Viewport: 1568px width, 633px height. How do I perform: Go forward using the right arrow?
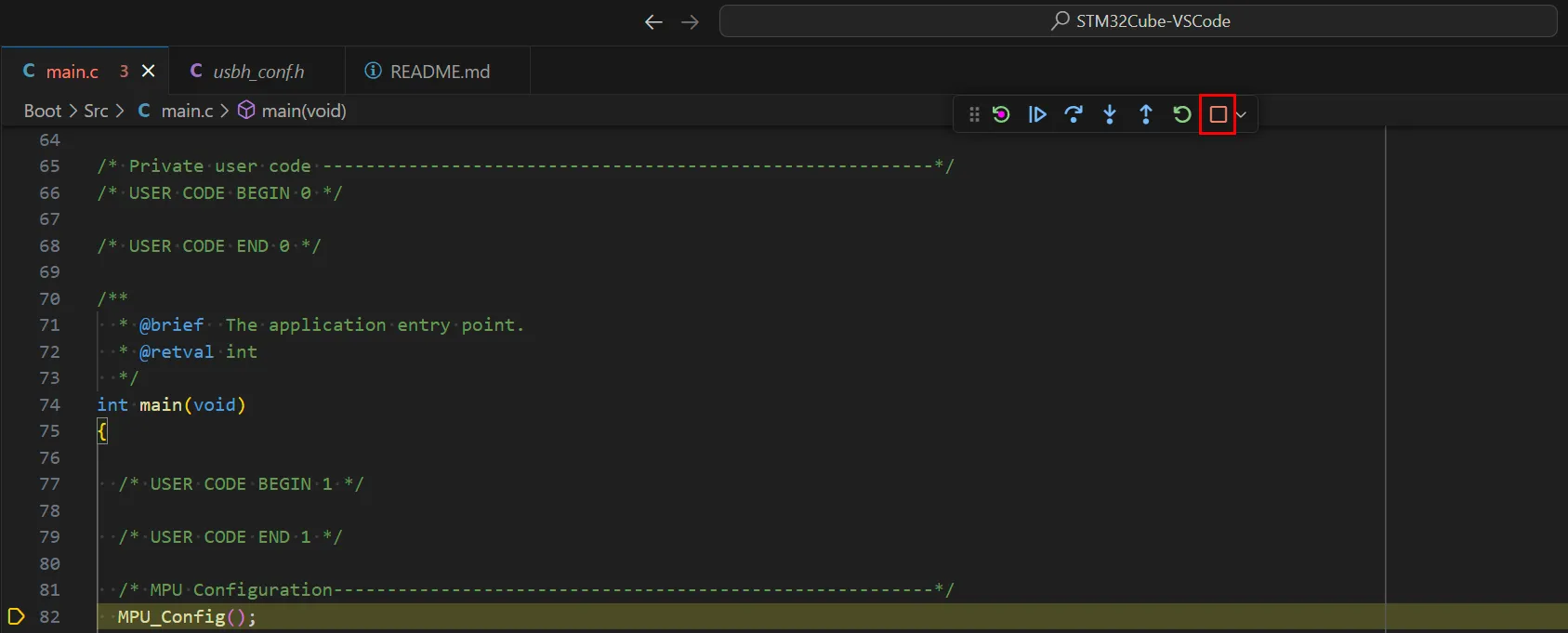click(x=690, y=21)
